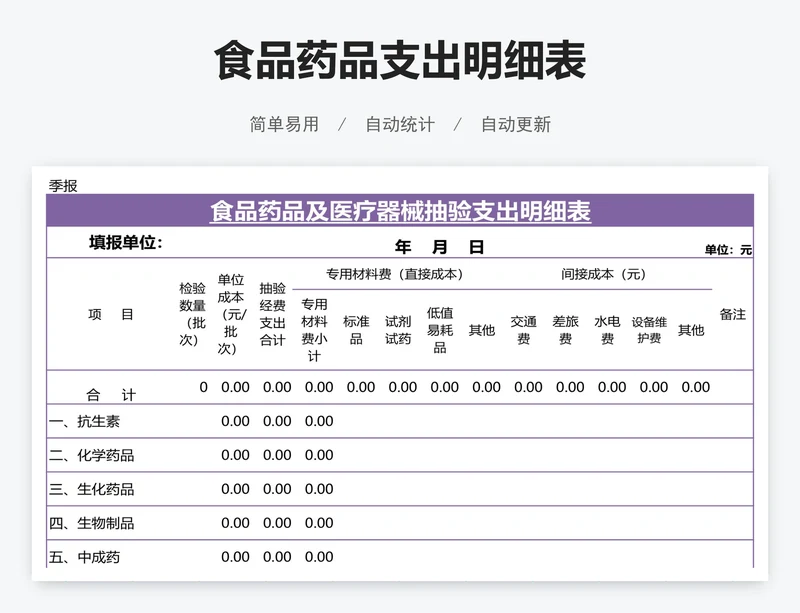Select the 检验数量(批次) column header
This screenshot has width=800, height=613.
coord(192,314)
